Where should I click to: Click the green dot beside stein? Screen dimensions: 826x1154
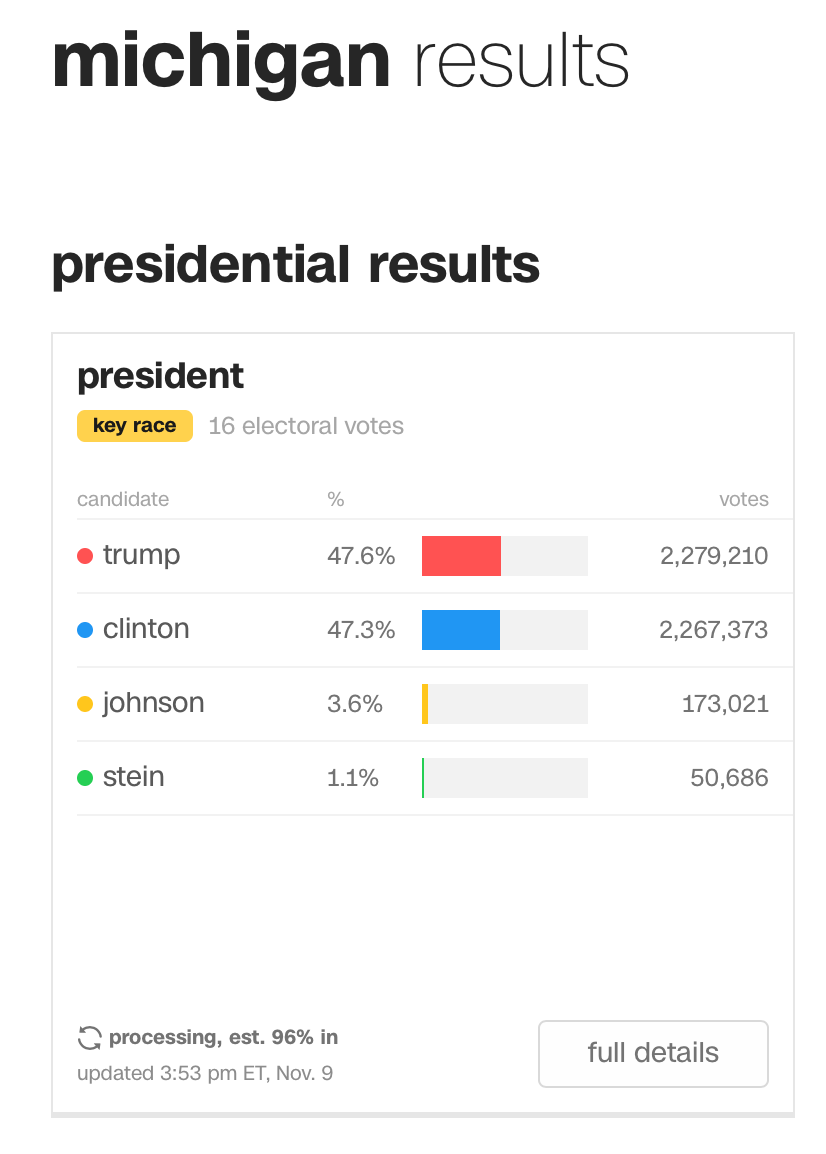click(85, 778)
